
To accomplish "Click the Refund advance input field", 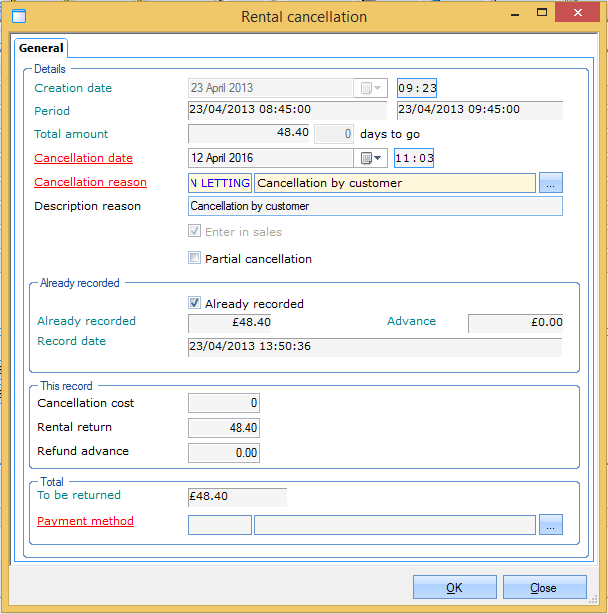I will pyautogui.click(x=224, y=453).
